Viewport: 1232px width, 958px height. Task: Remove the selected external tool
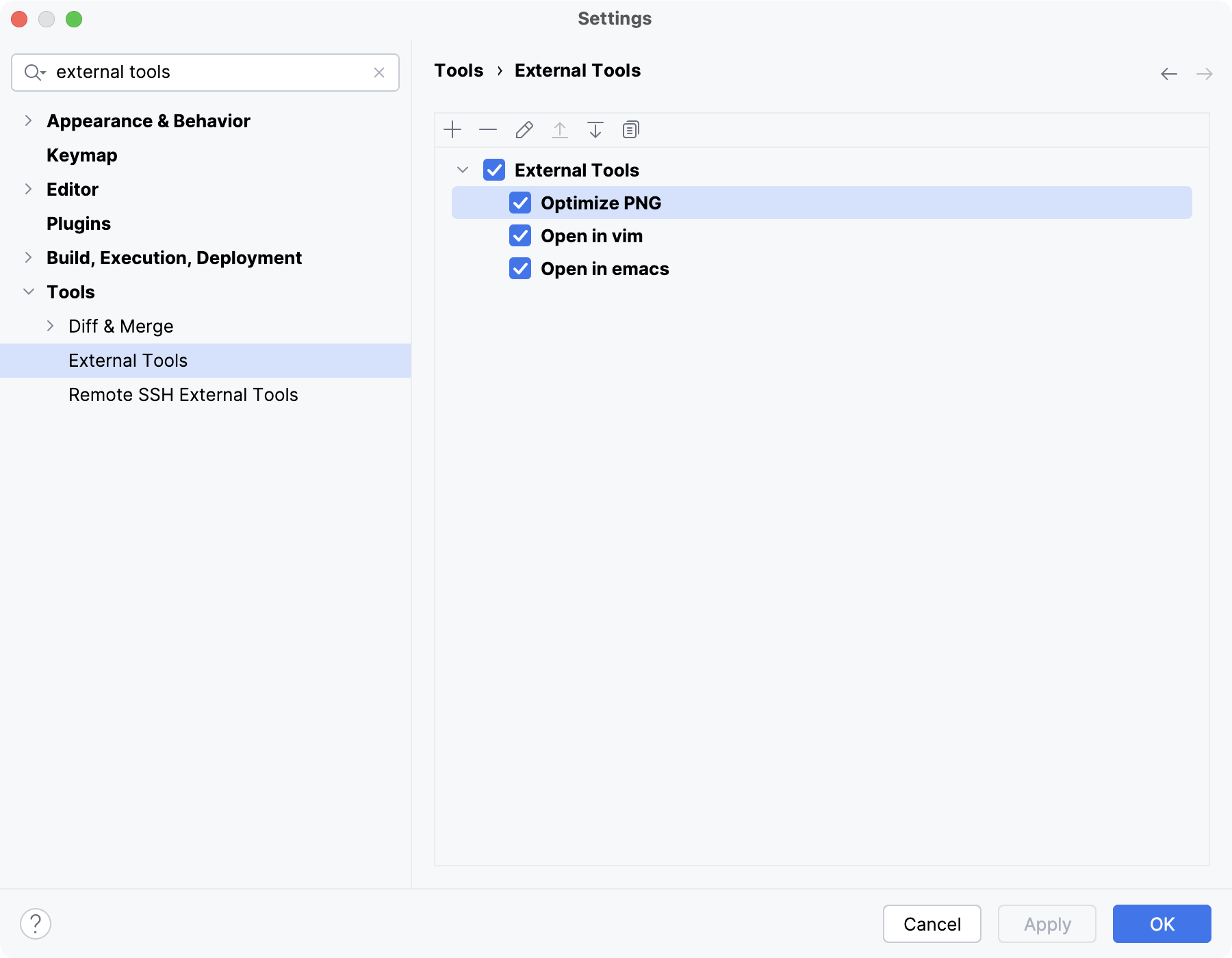tap(488, 129)
